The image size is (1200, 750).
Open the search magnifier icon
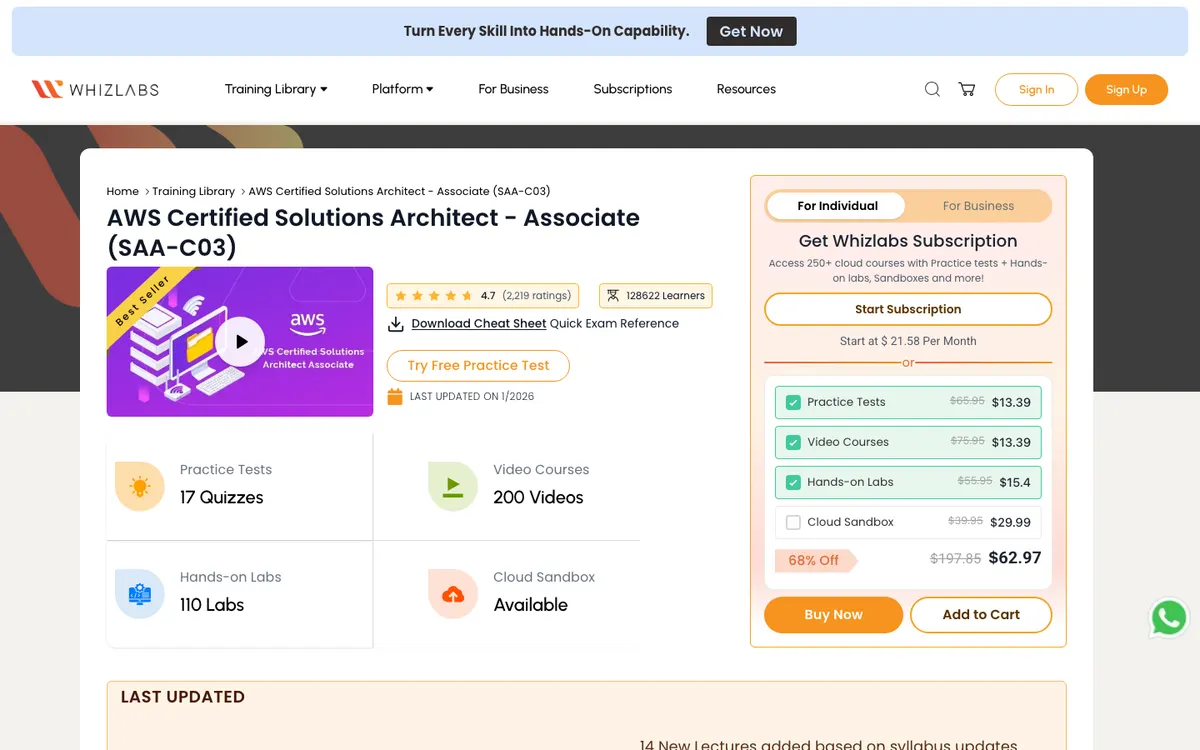point(932,89)
